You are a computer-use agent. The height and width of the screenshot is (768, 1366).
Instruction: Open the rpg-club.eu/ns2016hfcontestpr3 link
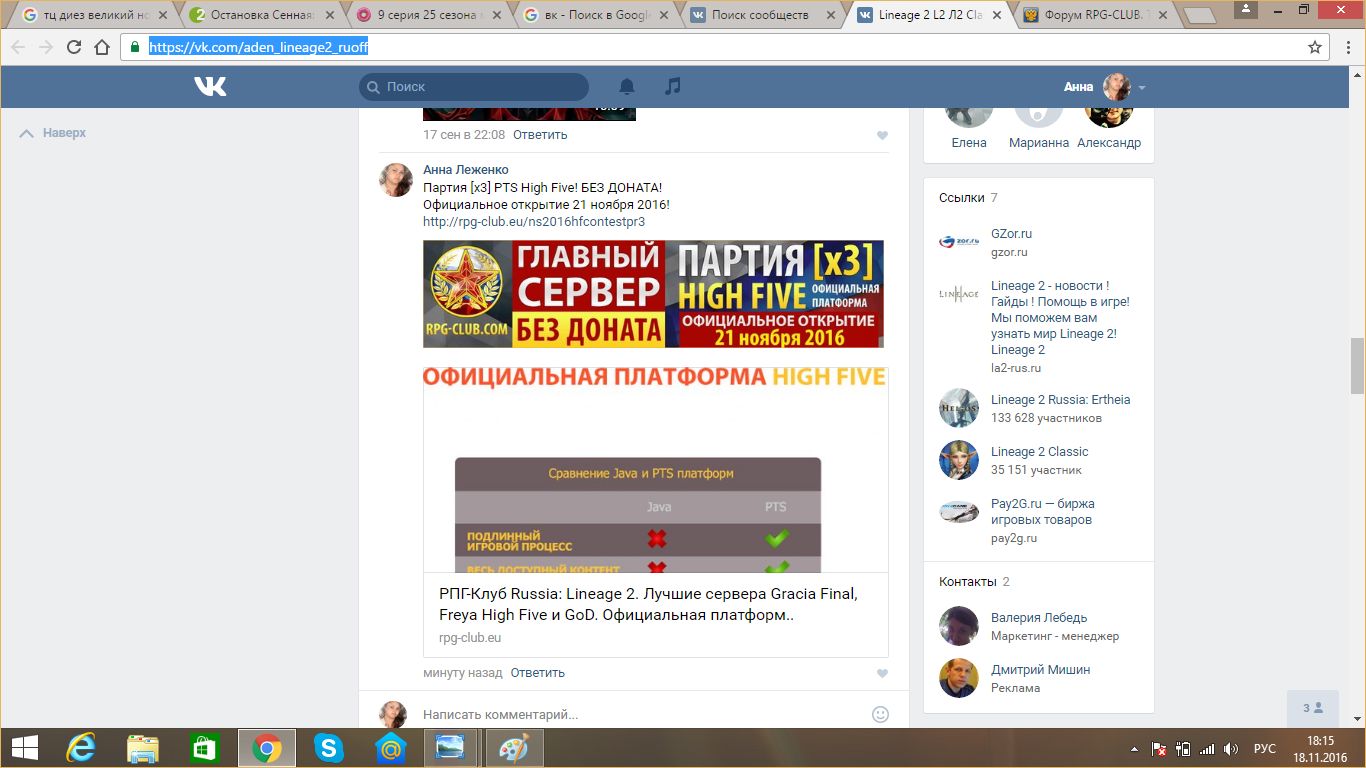(x=534, y=222)
